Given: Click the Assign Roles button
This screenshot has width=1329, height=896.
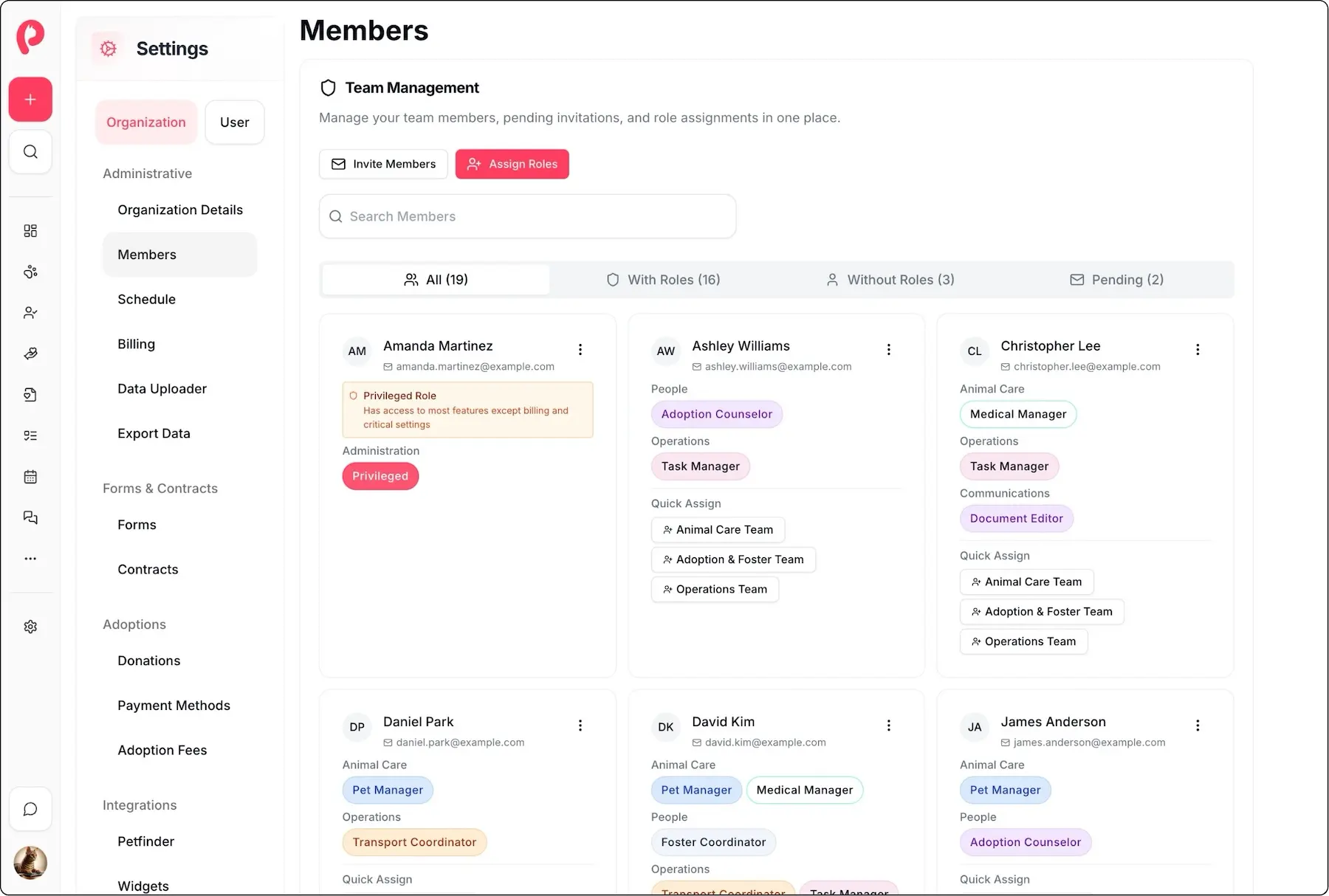Looking at the screenshot, I should (x=512, y=164).
